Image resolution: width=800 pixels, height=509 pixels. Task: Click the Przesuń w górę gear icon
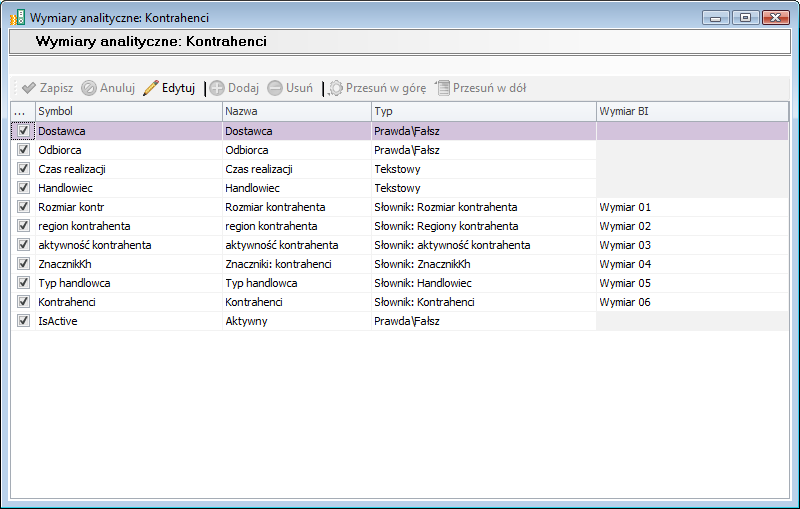335,88
